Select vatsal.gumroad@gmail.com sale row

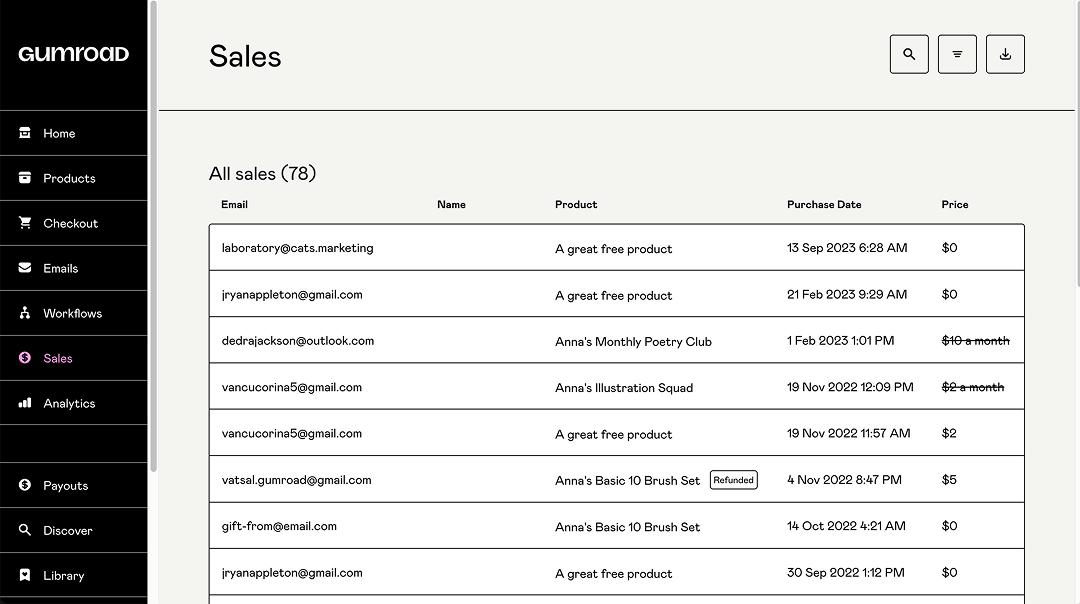[x=616, y=479]
